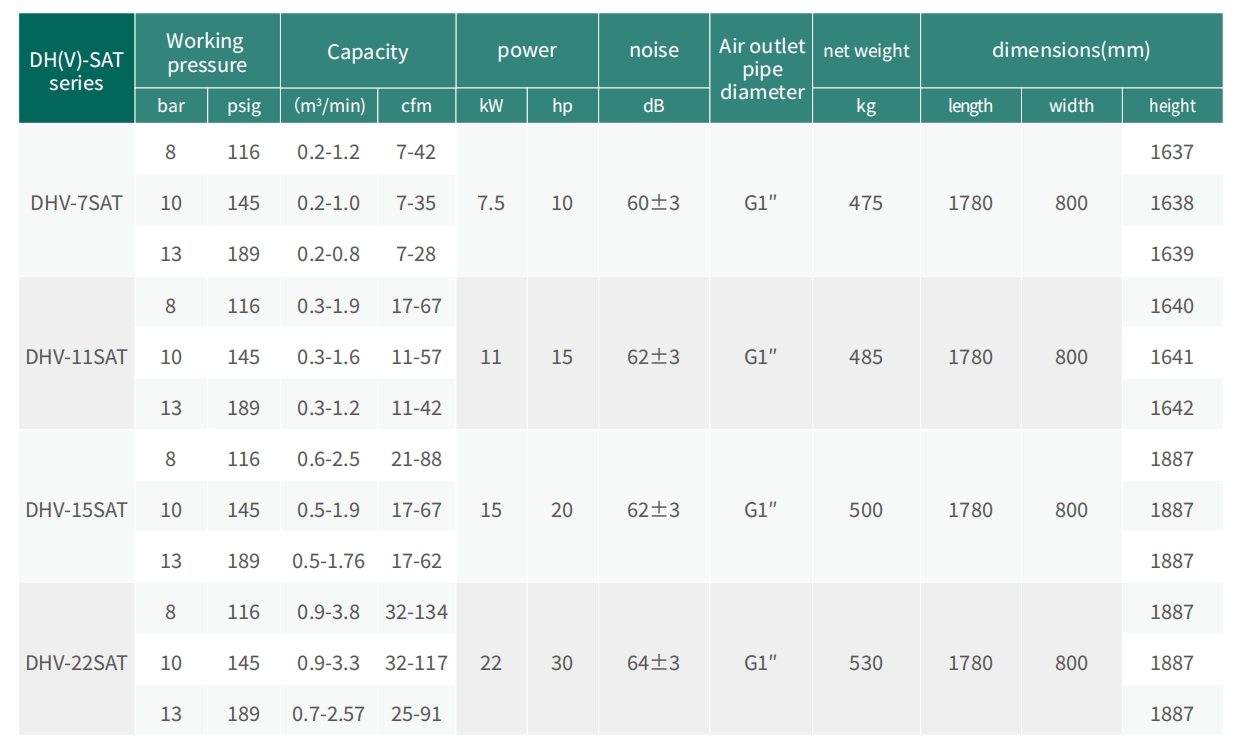
Task: Select the Air outlet pipe diameter header
Action: [761, 69]
